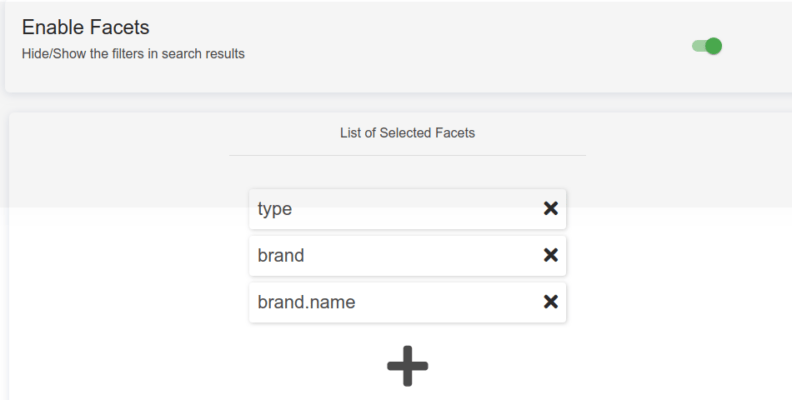This screenshot has height=400, width=792.
Task: Click the divider under 'List of Selected Facets'
Action: coord(407,155)
